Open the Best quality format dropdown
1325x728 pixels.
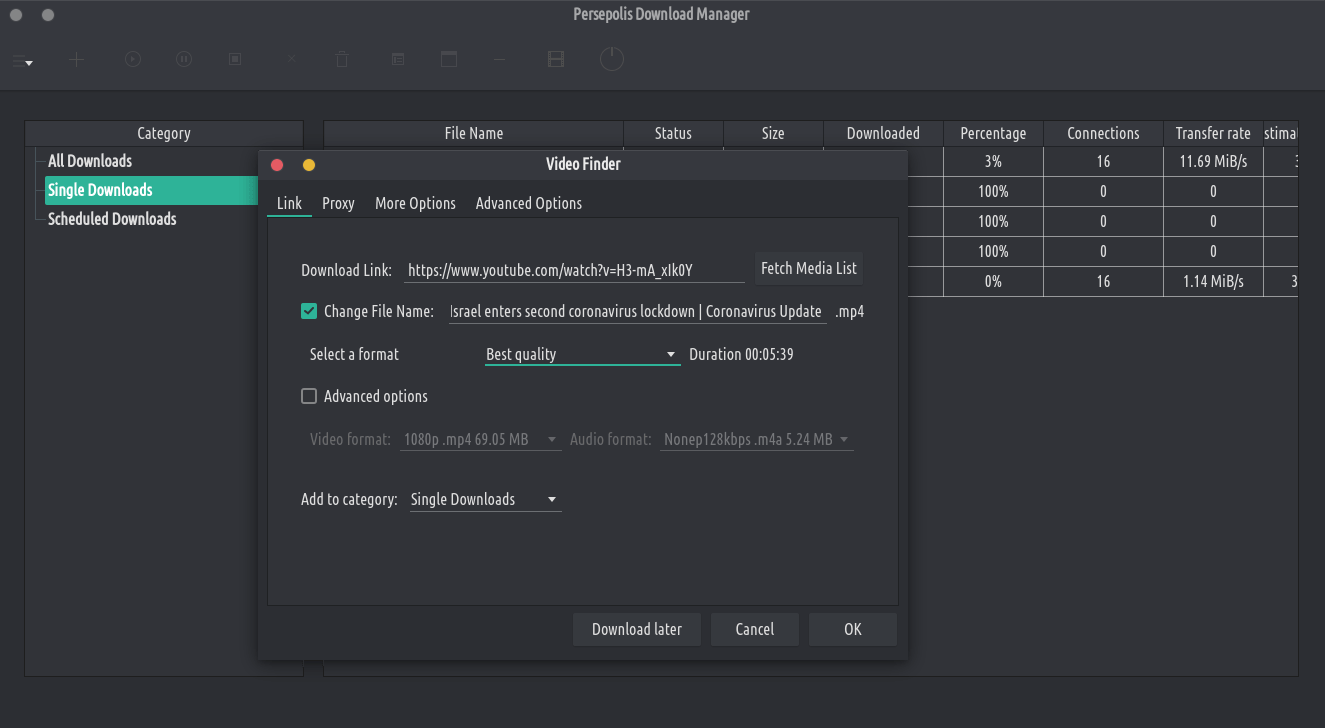[582, 354]
